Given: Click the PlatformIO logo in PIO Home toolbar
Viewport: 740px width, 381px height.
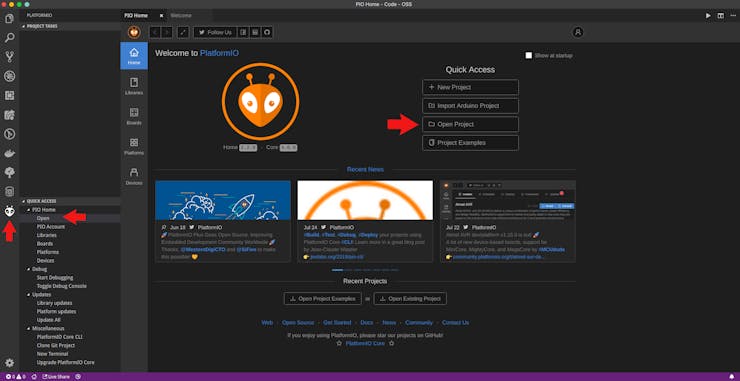Looking at the screenshot, I should tap(134, 32).
